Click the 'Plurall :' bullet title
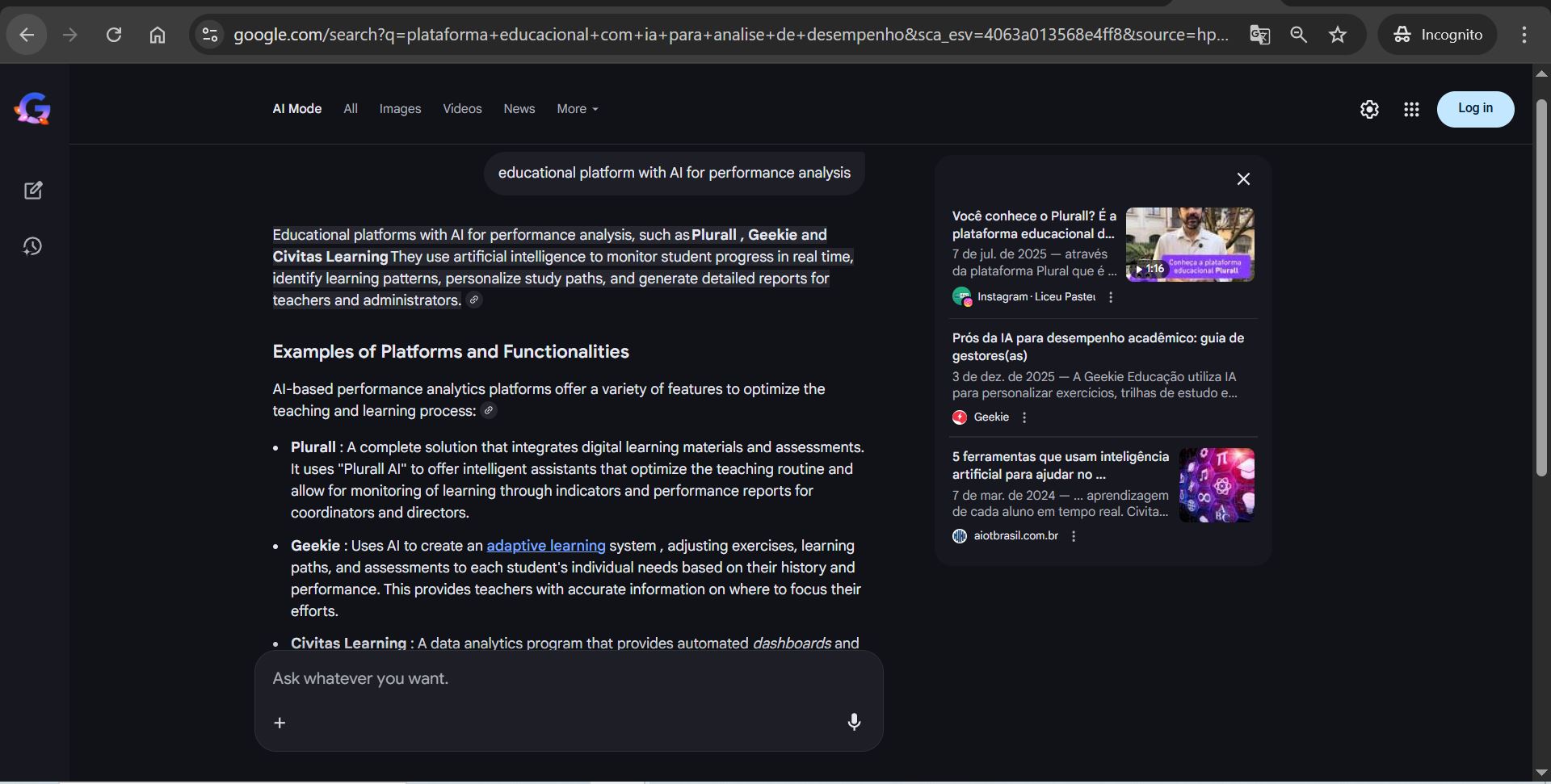This screenshot has height=784, width=1551. [317, 447]
